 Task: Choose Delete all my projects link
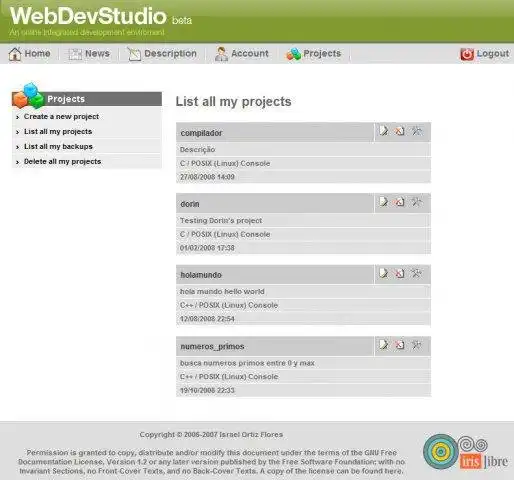click(x=62, y=161)
